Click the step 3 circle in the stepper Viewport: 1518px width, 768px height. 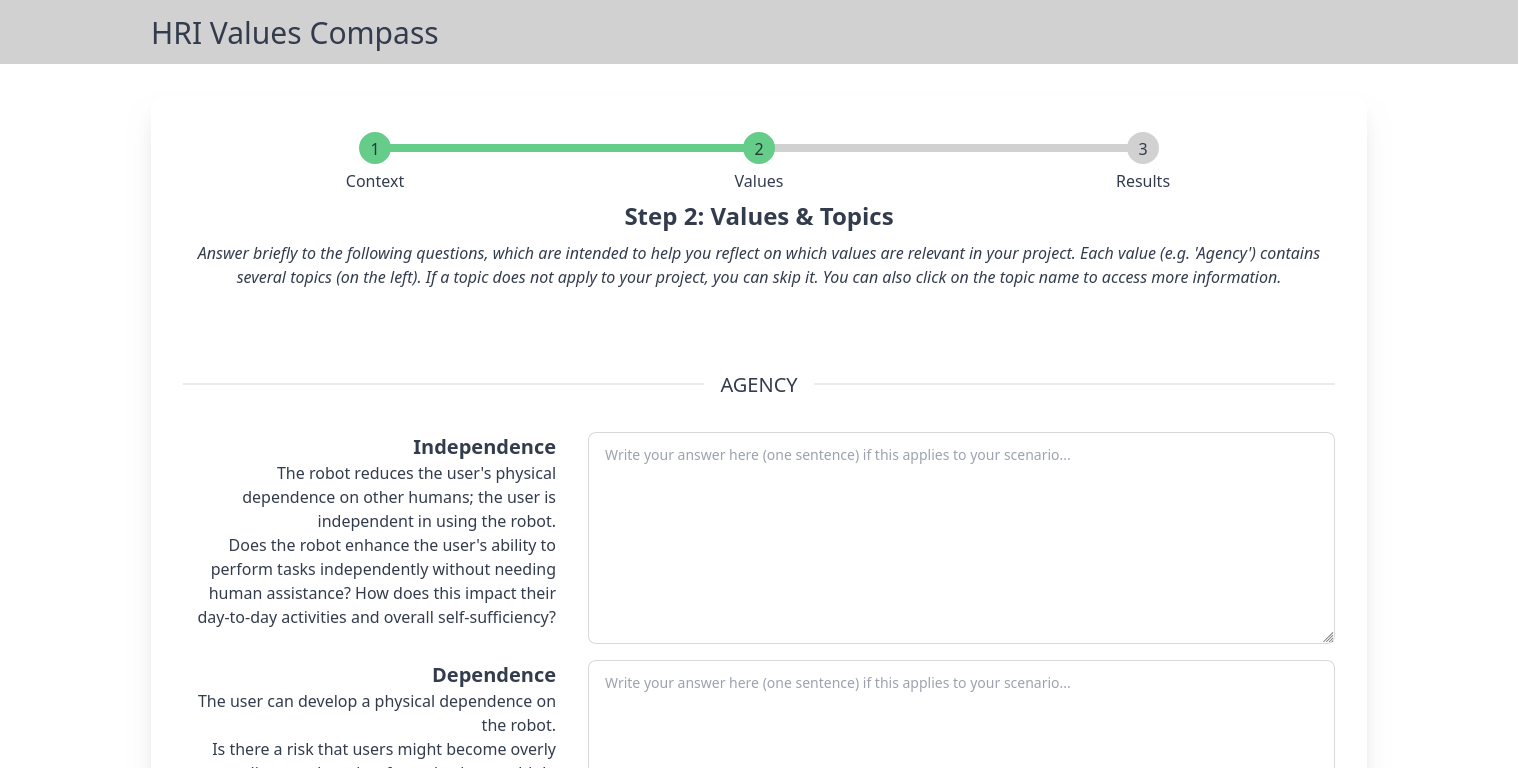click(x=1143, y=149)
